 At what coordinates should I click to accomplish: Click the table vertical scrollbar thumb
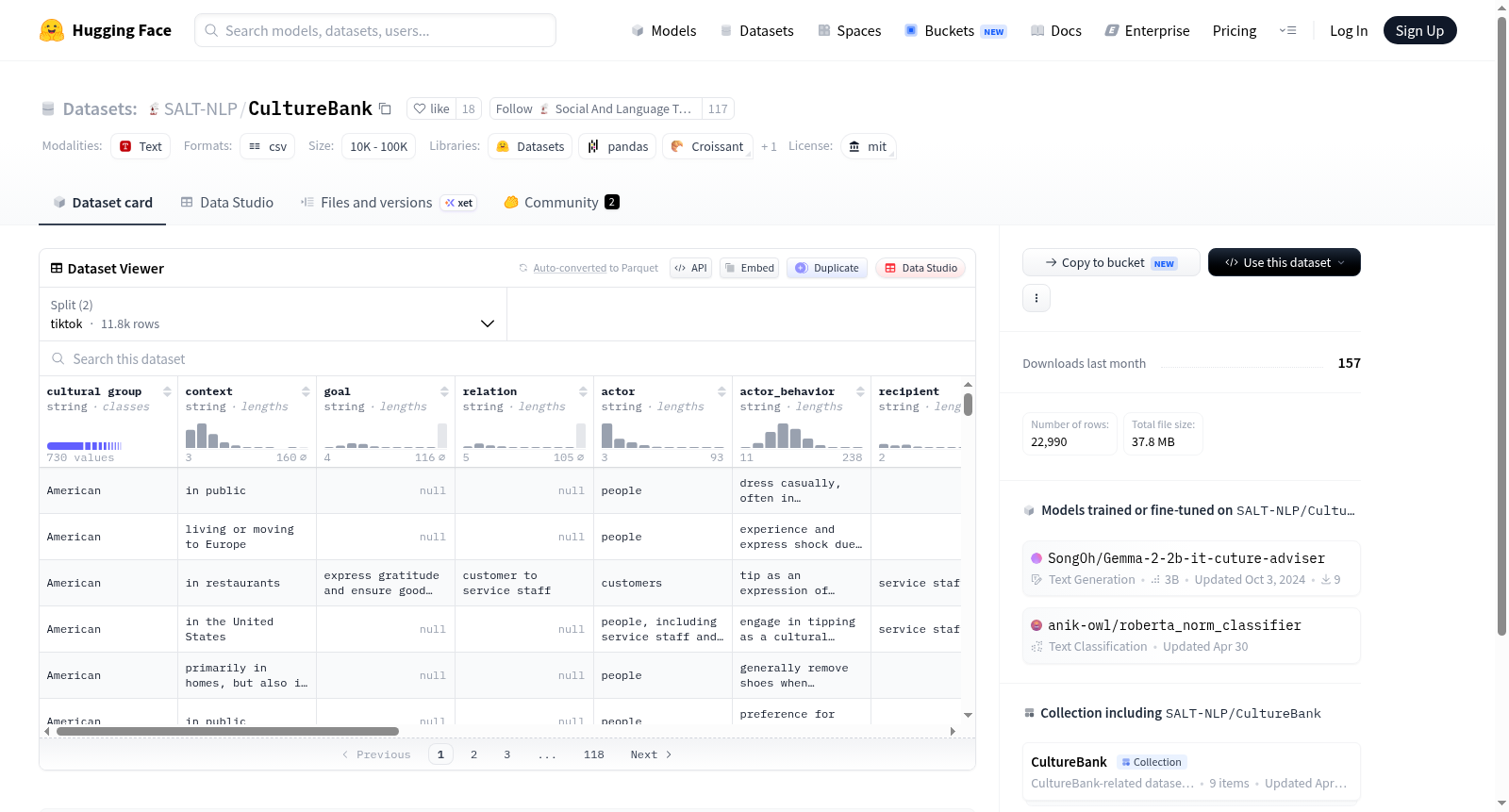[968, 405]
